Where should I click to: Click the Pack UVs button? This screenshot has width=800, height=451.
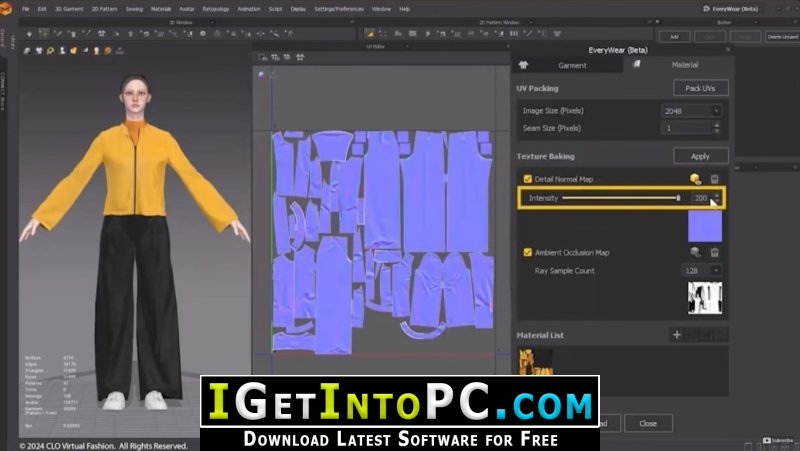coord(701,88)
